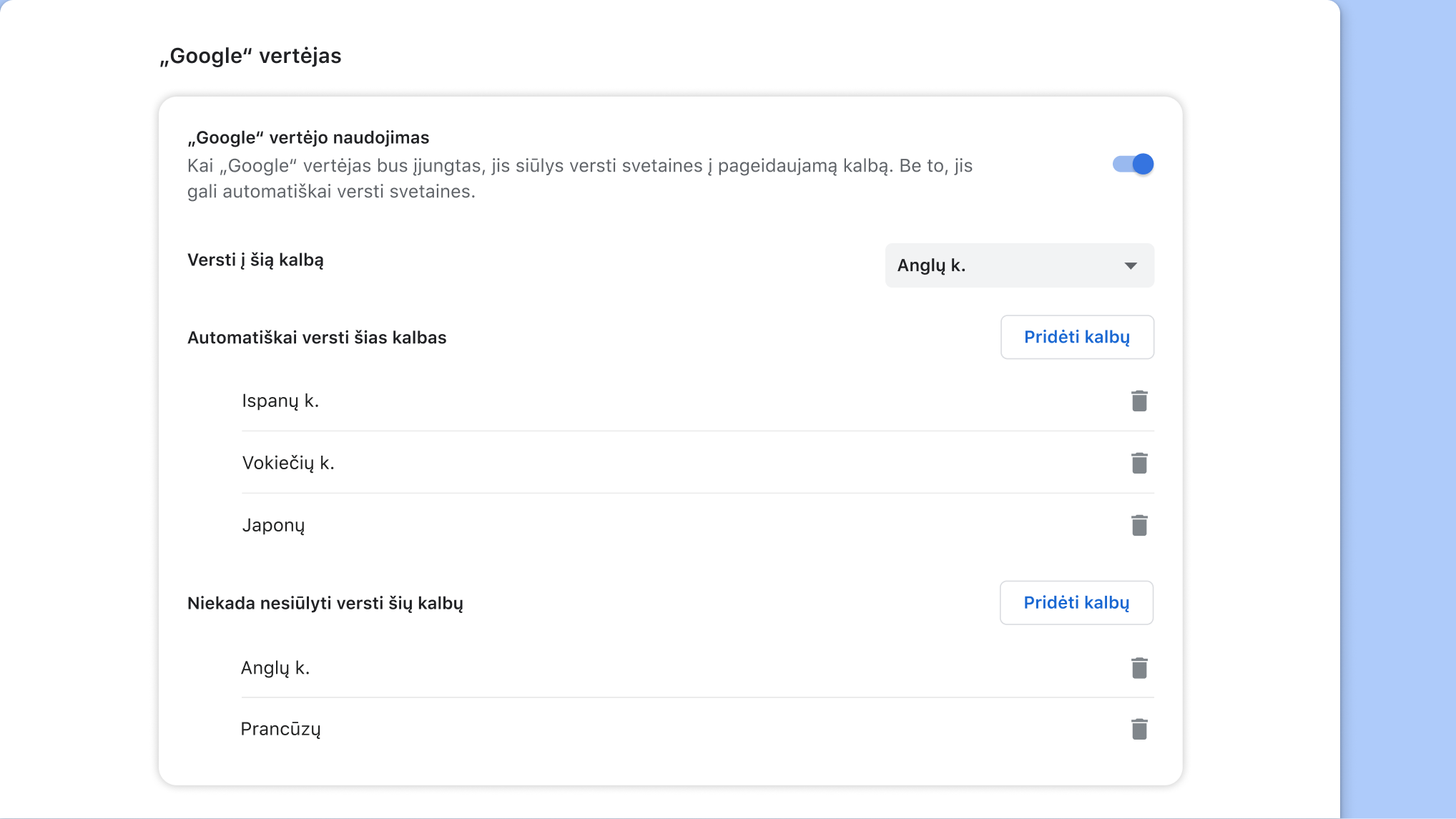This screenshot has height=819, width=1456.
Task: Click the dropdown arrow beside Anglų k.
Action: (x=1130, y=265)
